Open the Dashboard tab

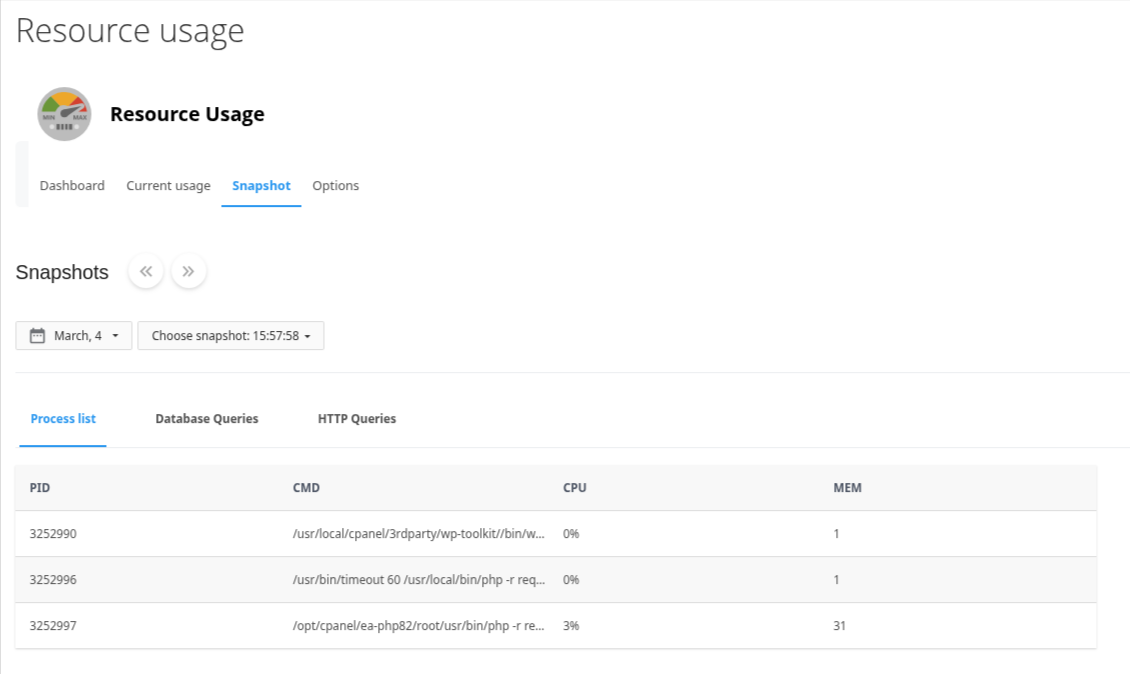tap(72, 186)
